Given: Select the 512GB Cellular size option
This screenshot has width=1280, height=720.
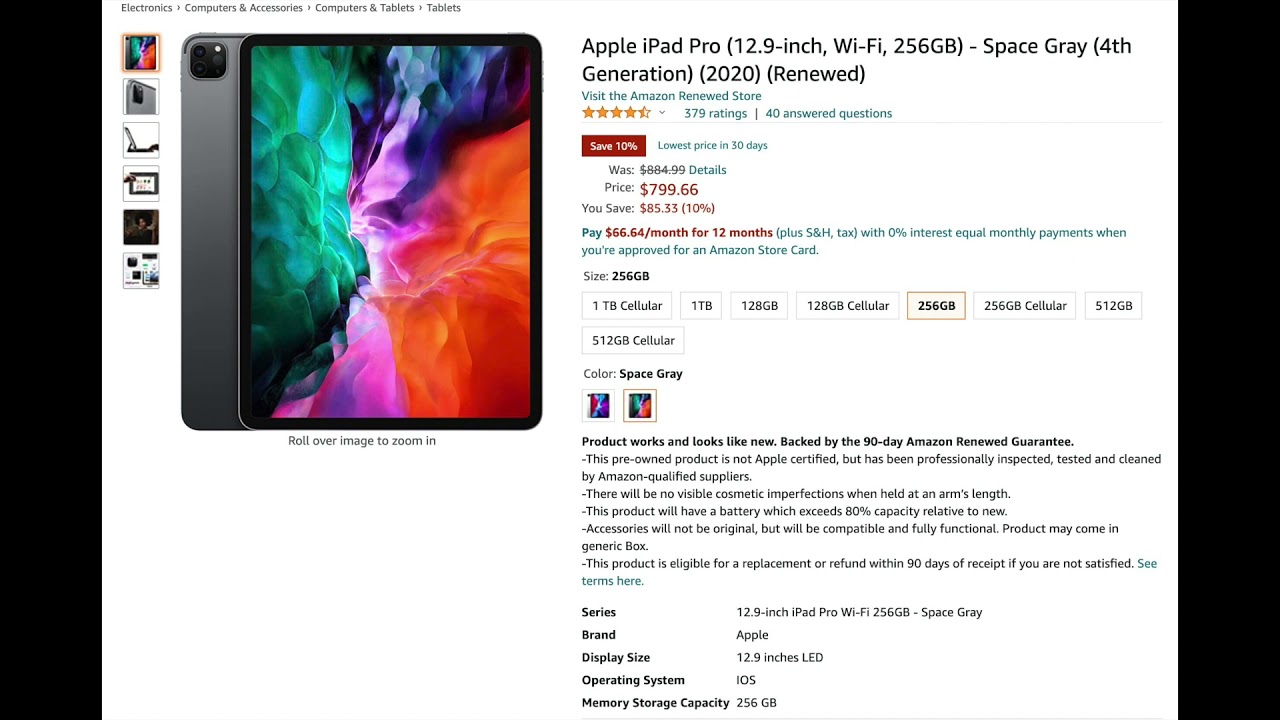Looking at the screenshot, I should 633,340.
